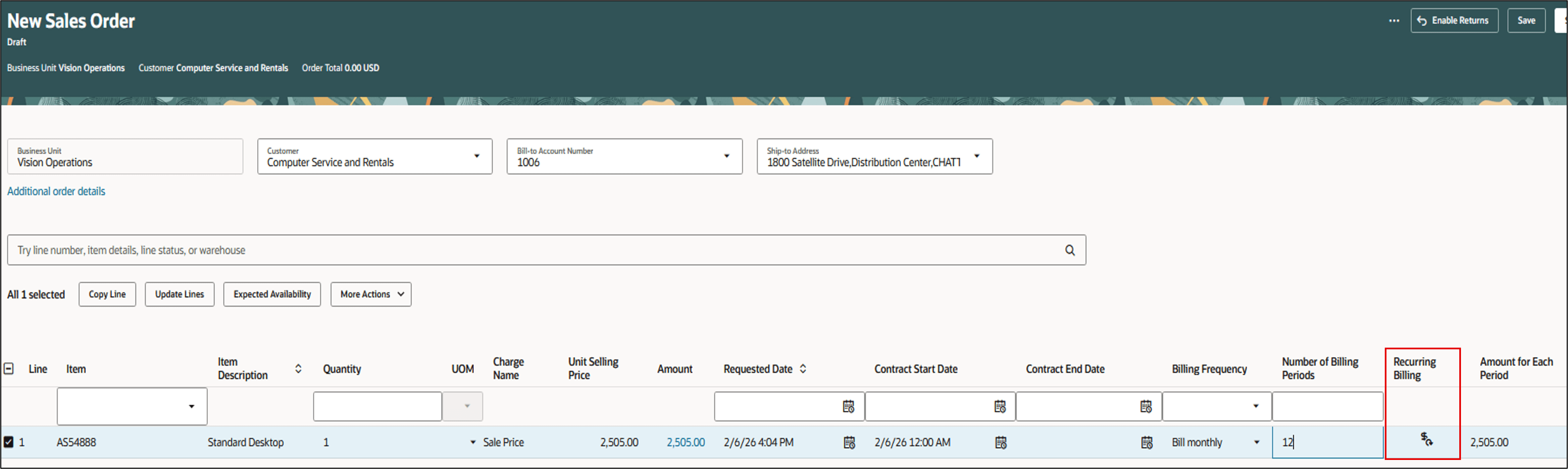The width and height of the screenshot is (1568, 469).
Task: Expand the Ship-to Address dropdown
Action: pos(976,156)
